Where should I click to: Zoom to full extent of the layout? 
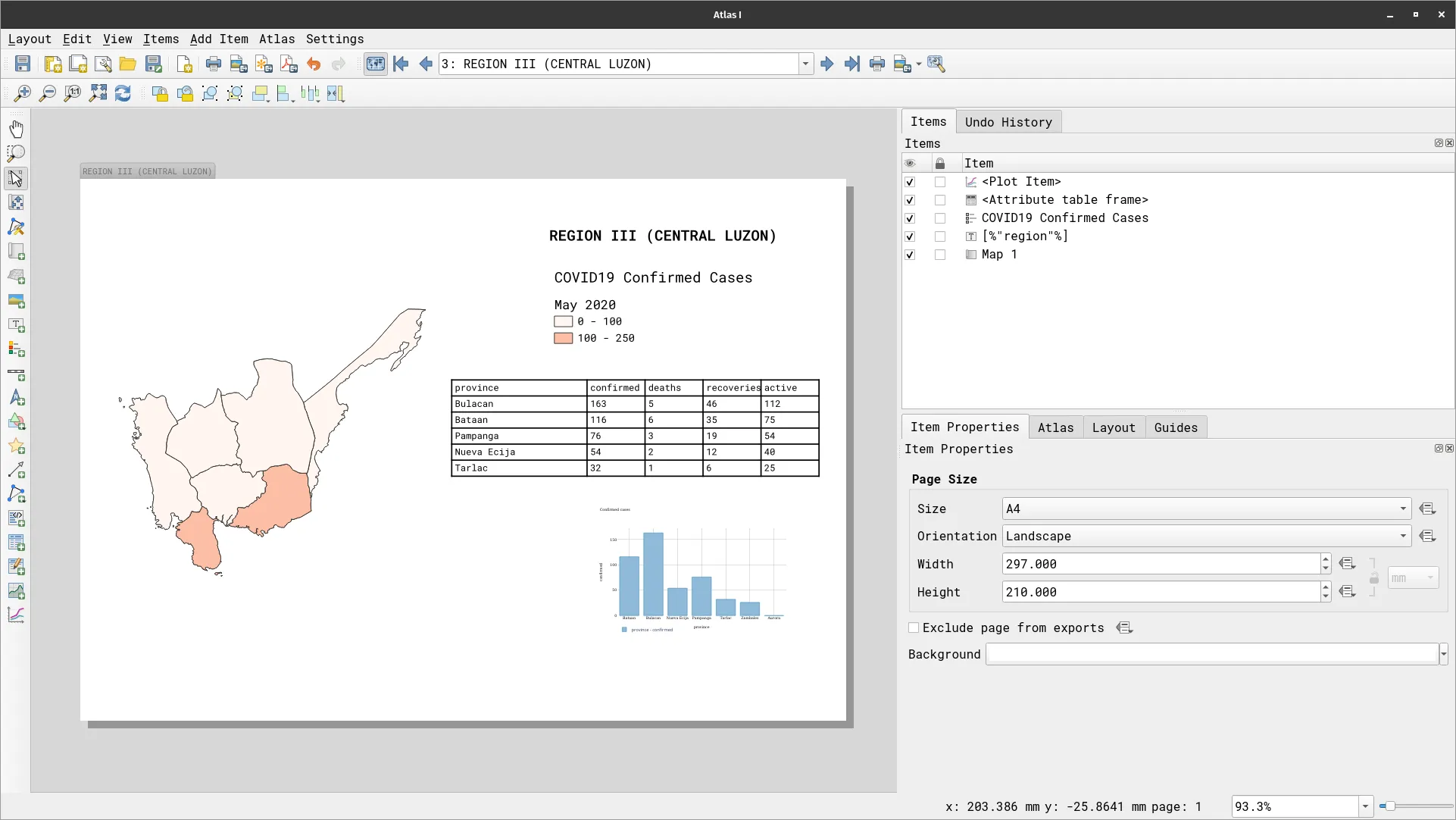click(x=97, y=93)
